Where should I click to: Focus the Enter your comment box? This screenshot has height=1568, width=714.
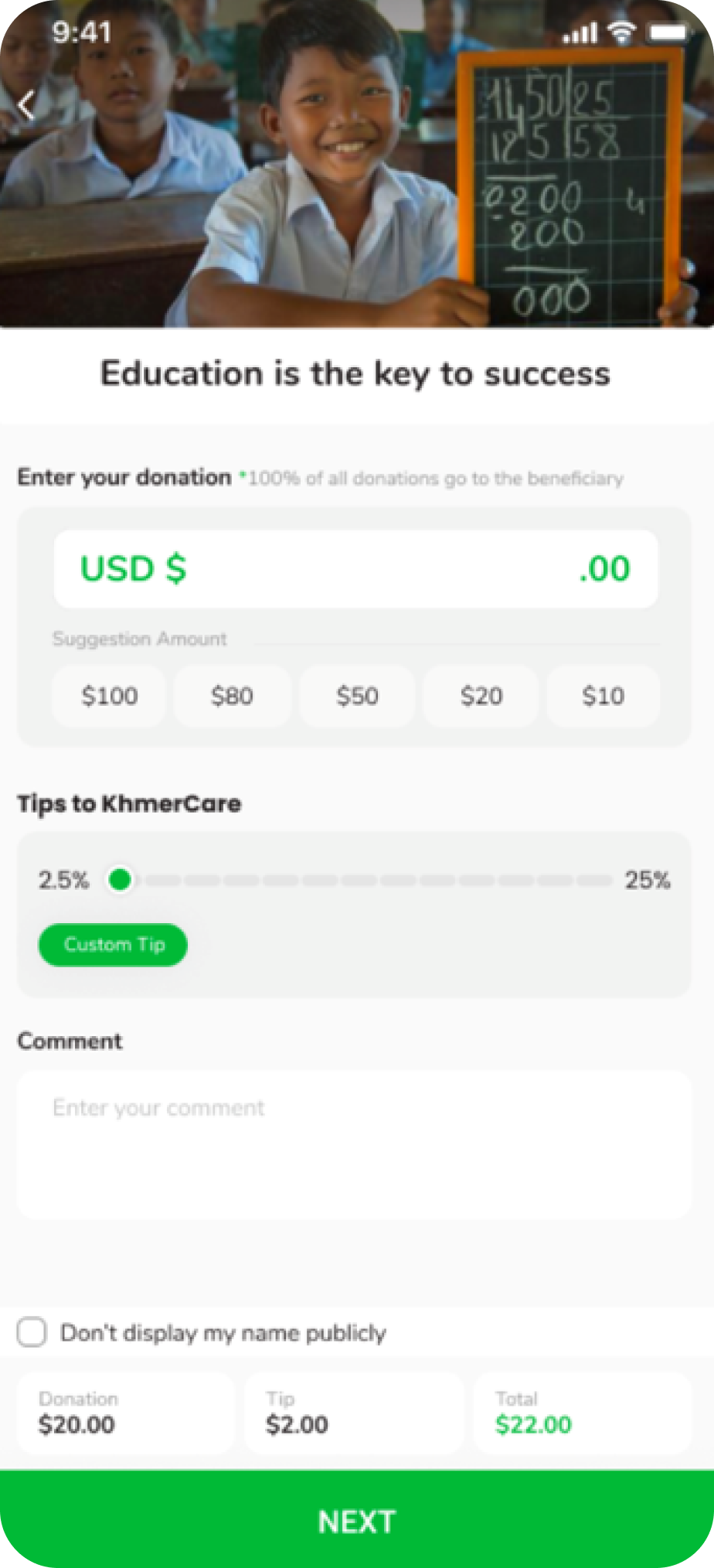click(x=354, y=1145)
